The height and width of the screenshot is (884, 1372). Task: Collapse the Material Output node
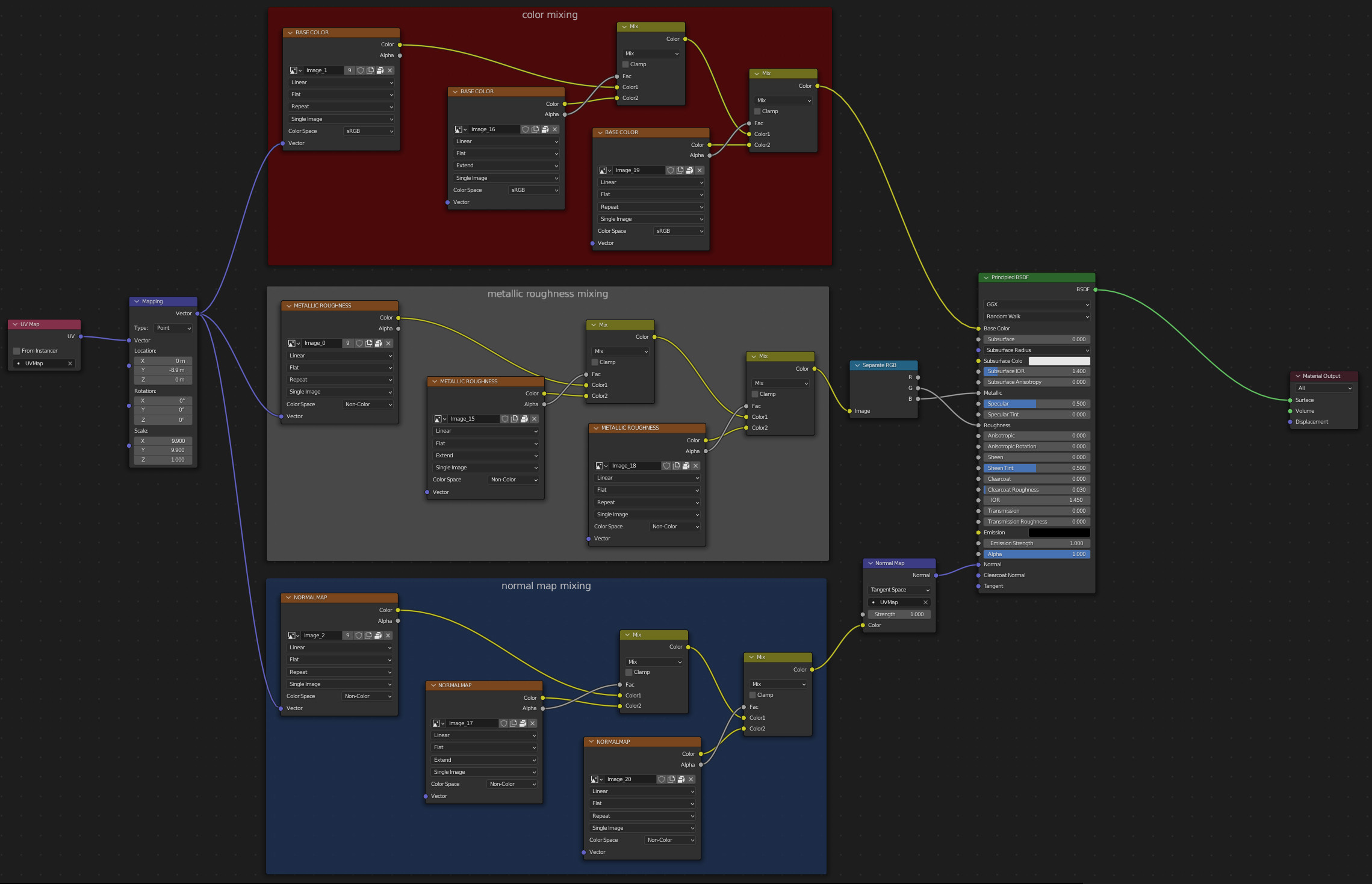pos(1298,376)
